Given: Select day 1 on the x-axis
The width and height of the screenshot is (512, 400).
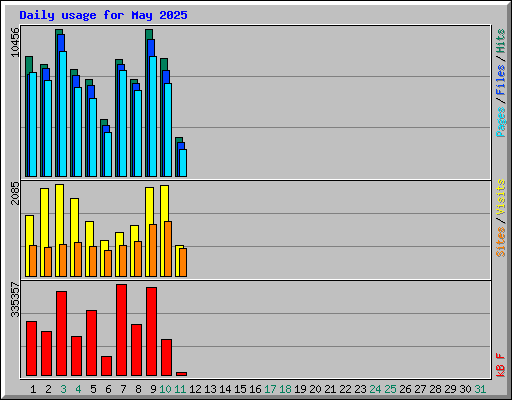Looking at the screenshot, I should coord(33,389).
